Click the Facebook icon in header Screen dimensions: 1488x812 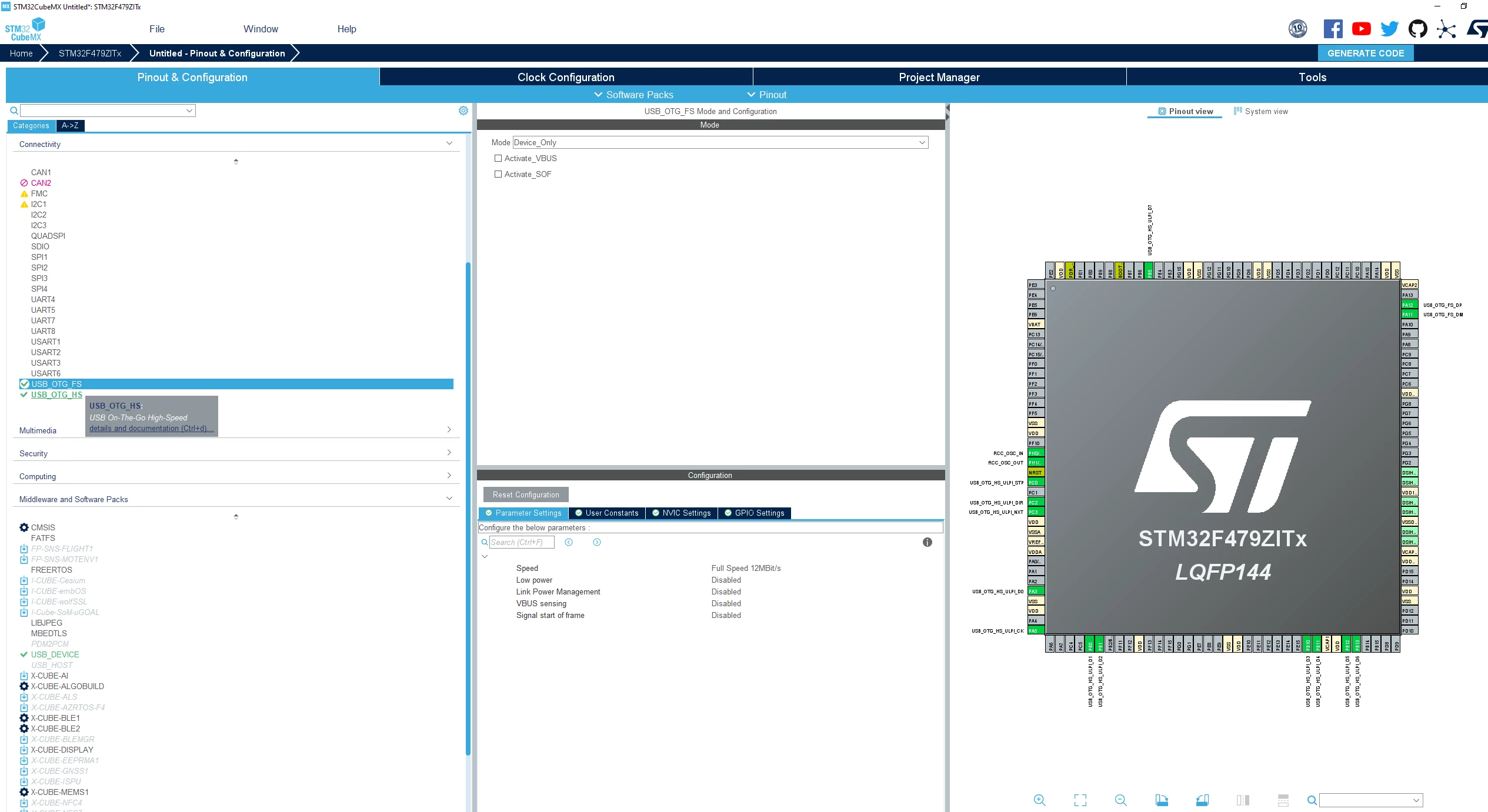coord(1333,29)
